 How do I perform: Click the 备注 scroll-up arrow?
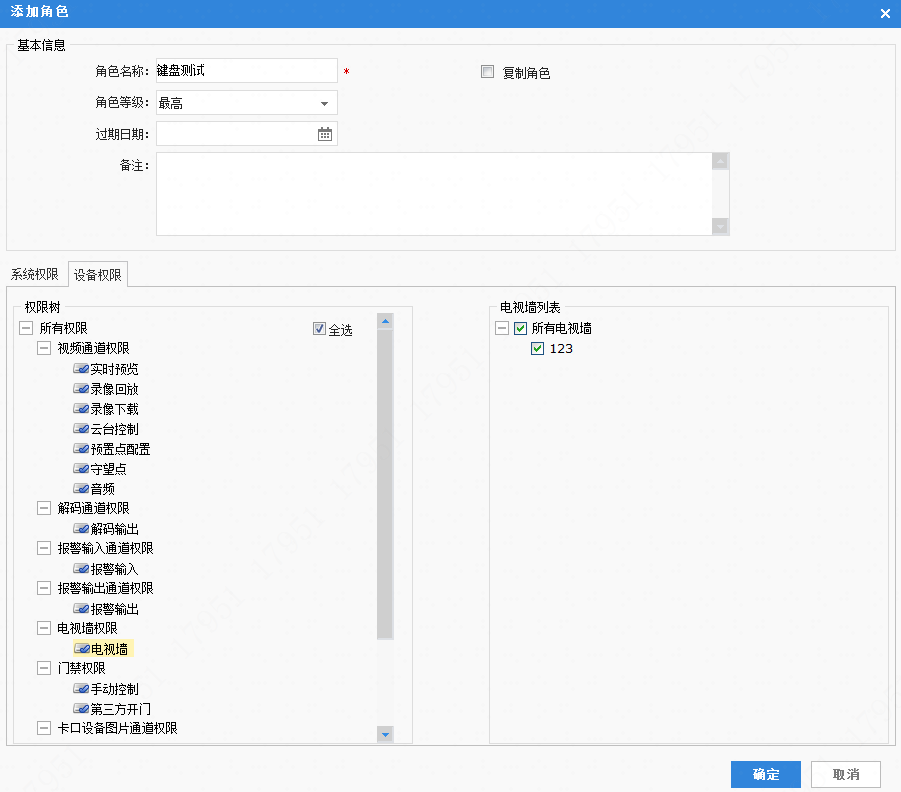click(720, 161)
